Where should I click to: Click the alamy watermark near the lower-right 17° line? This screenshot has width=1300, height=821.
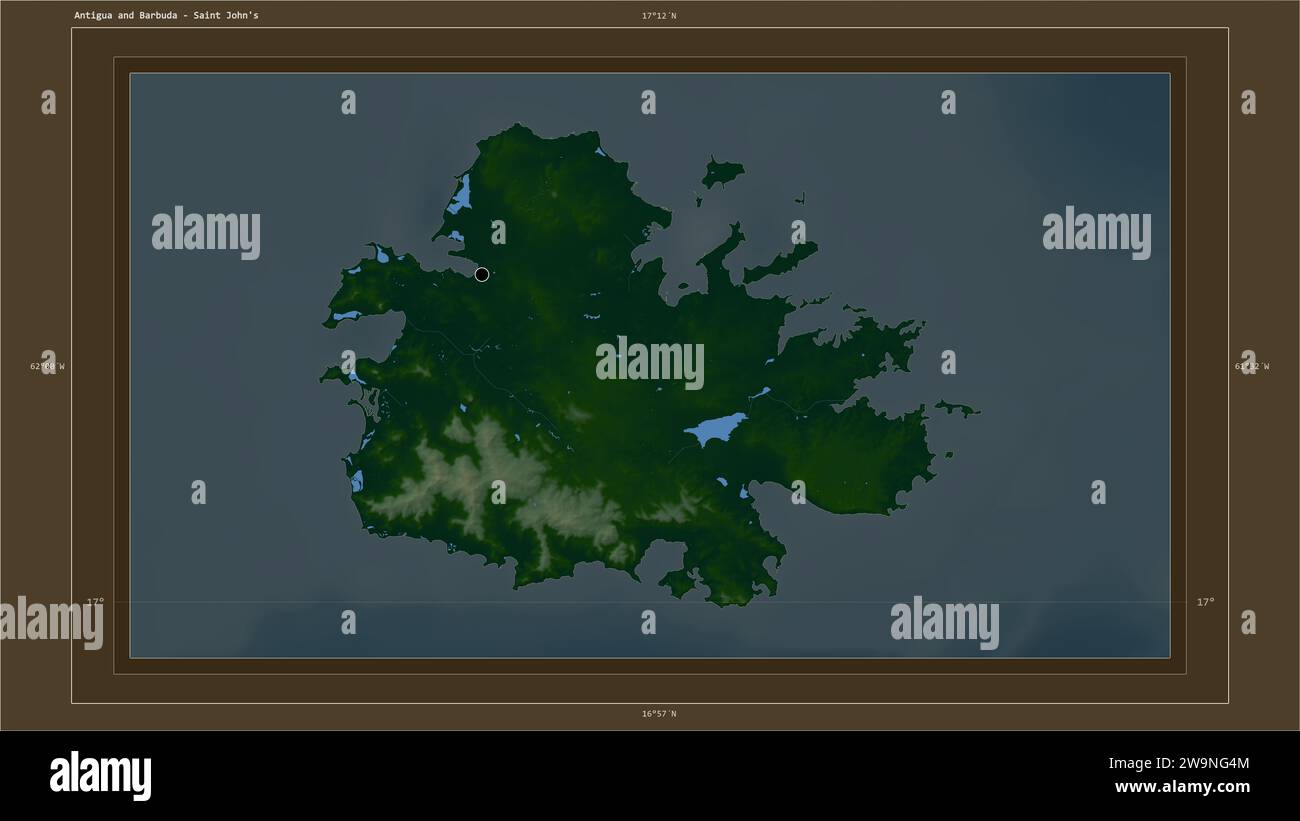point(945,623)
